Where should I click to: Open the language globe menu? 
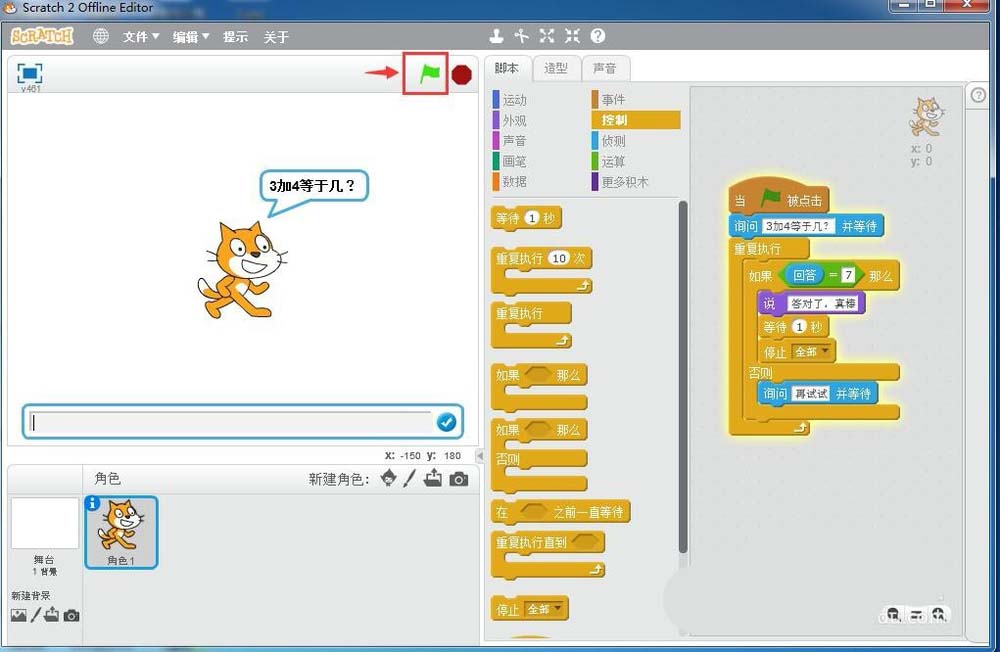click(100, 36)
